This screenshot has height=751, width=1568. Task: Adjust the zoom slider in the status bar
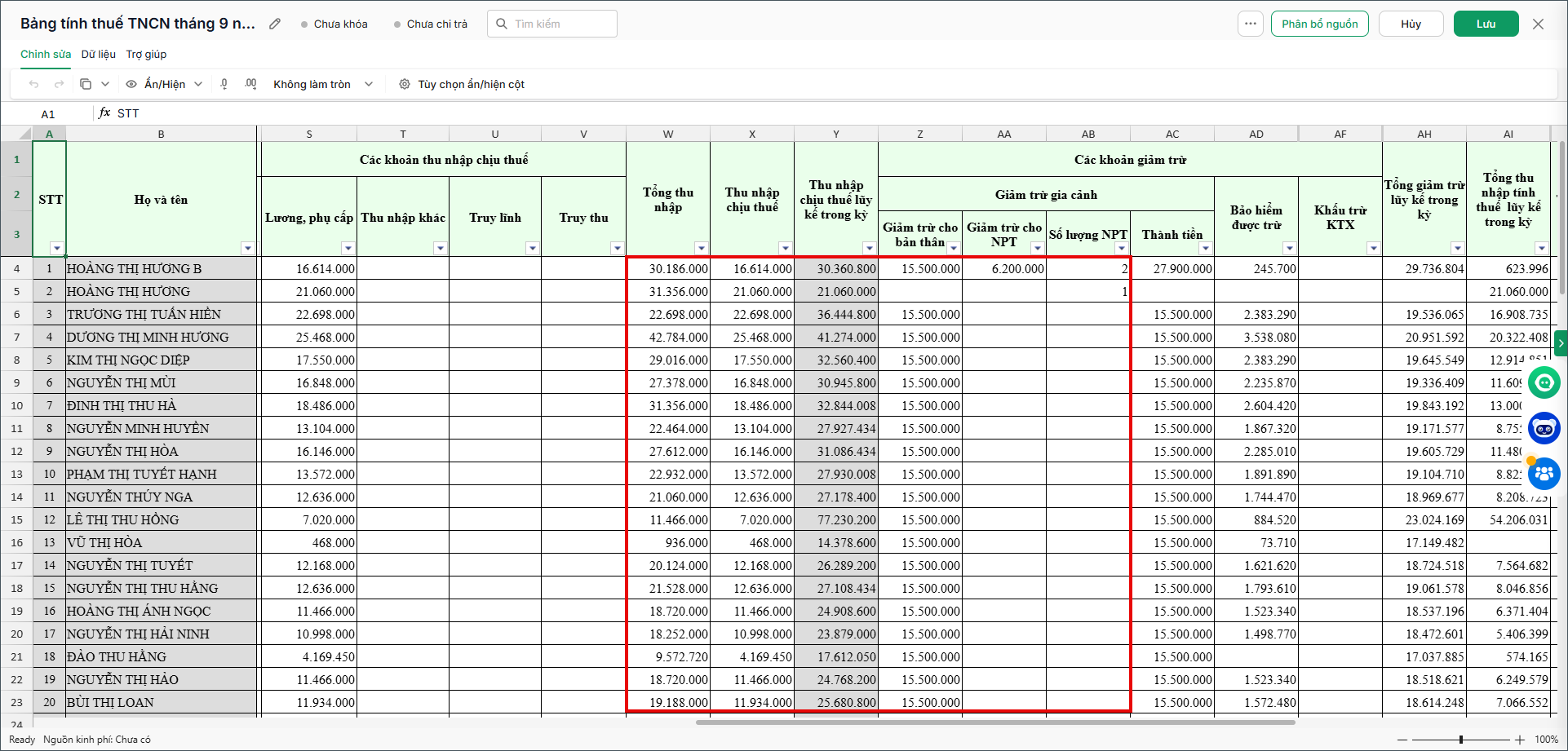coord(1460,740)
